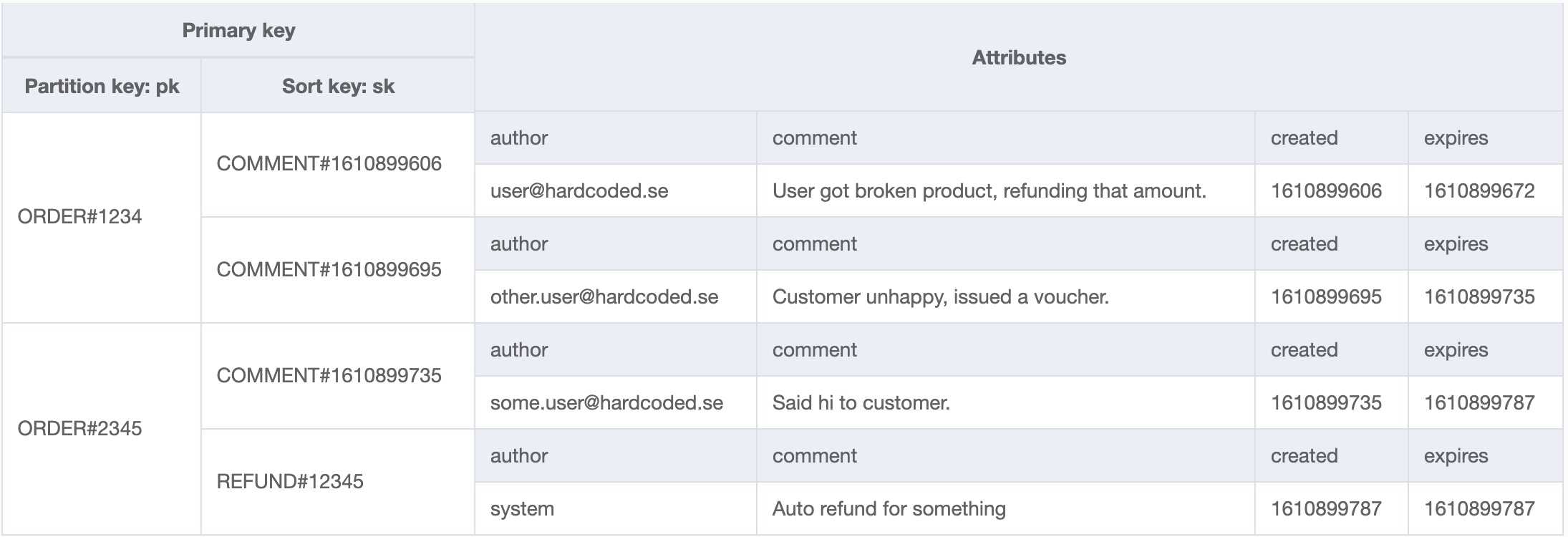
Task: Click the ORDER#1234 partition key cell
Action: (102, 217)
